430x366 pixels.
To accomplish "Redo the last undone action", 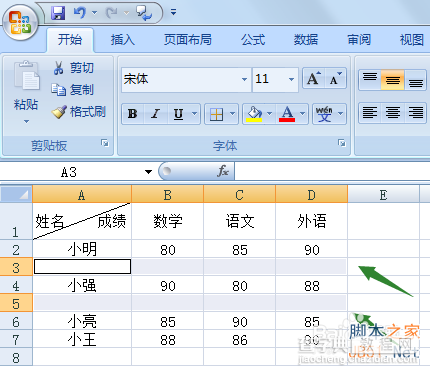I will pyautogui.click(x=111, y=13).
